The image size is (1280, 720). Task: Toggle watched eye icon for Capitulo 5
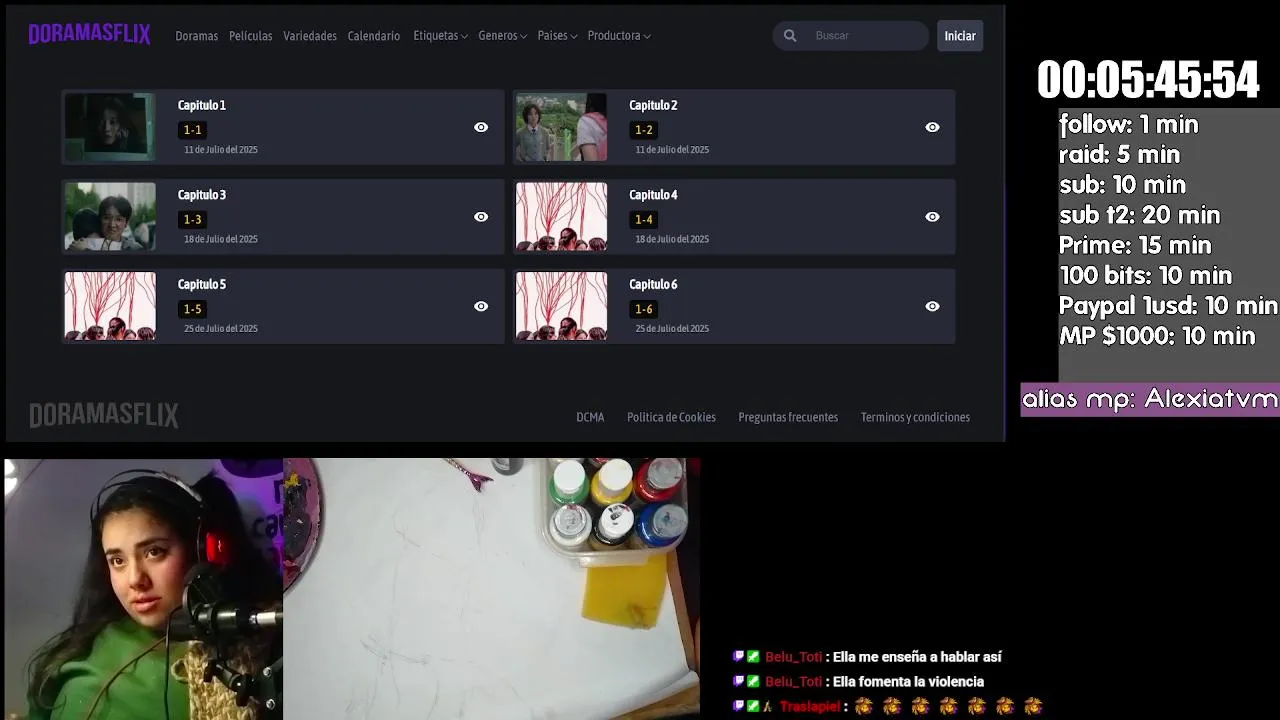[x=481, y=306]
